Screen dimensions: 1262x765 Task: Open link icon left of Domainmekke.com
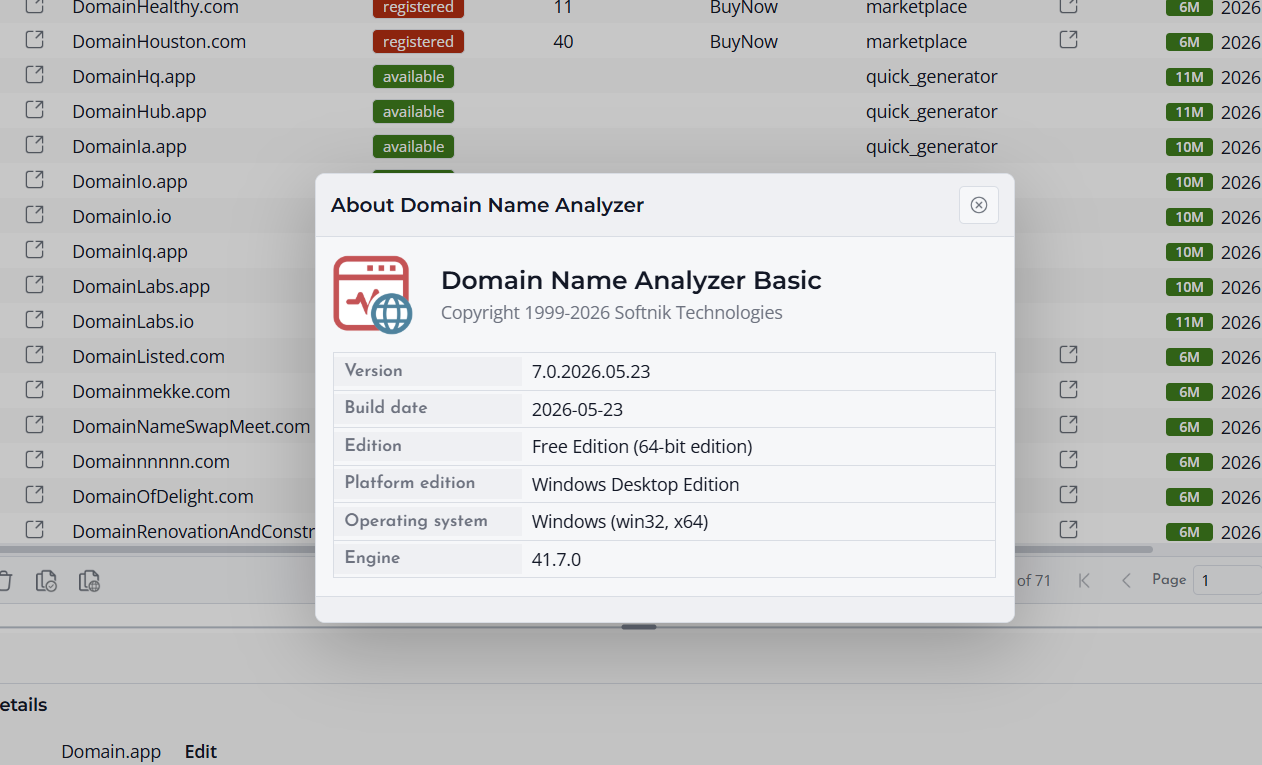pos(34,390)
